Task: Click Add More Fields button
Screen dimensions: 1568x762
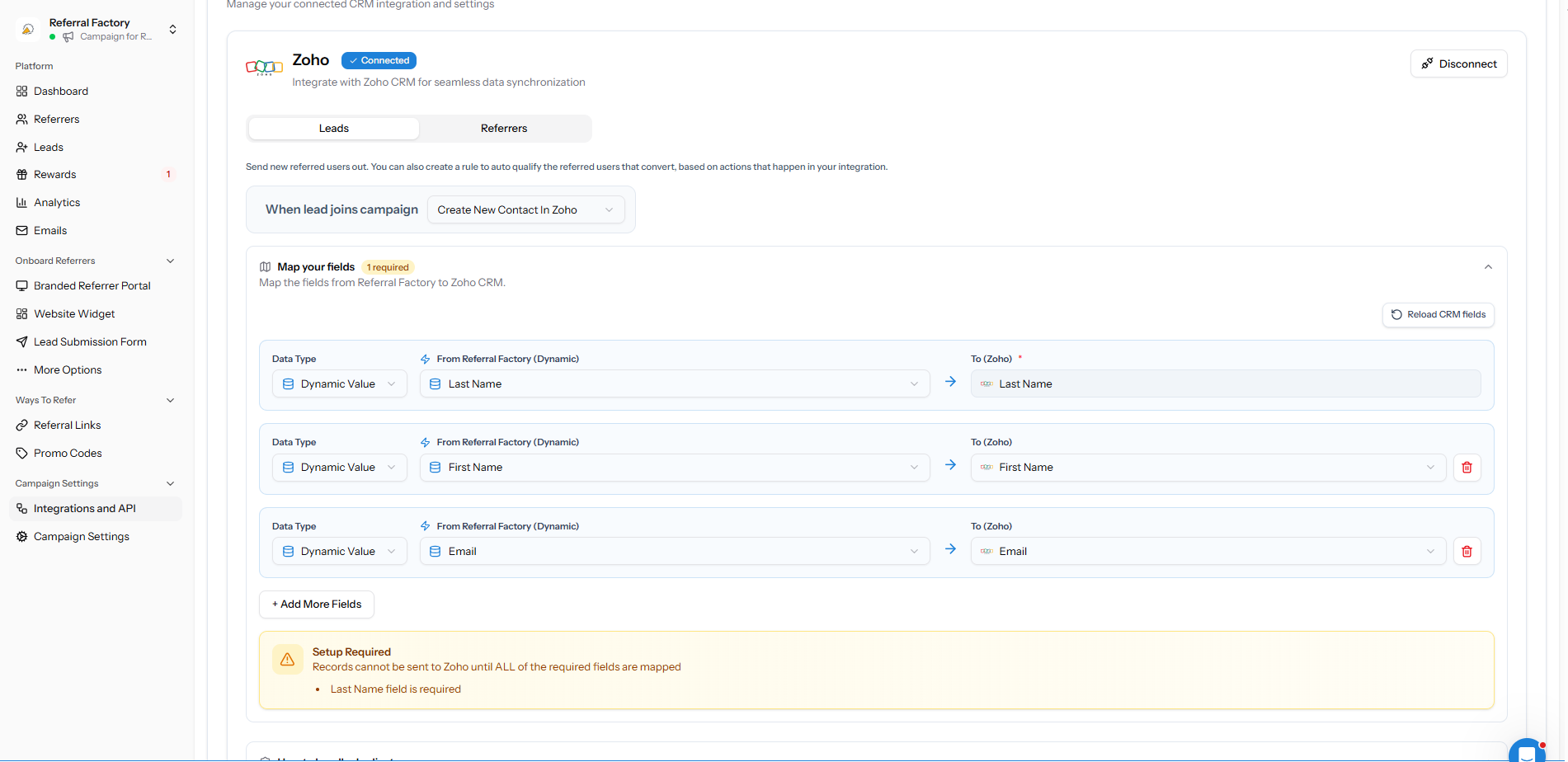Action: 317,604
